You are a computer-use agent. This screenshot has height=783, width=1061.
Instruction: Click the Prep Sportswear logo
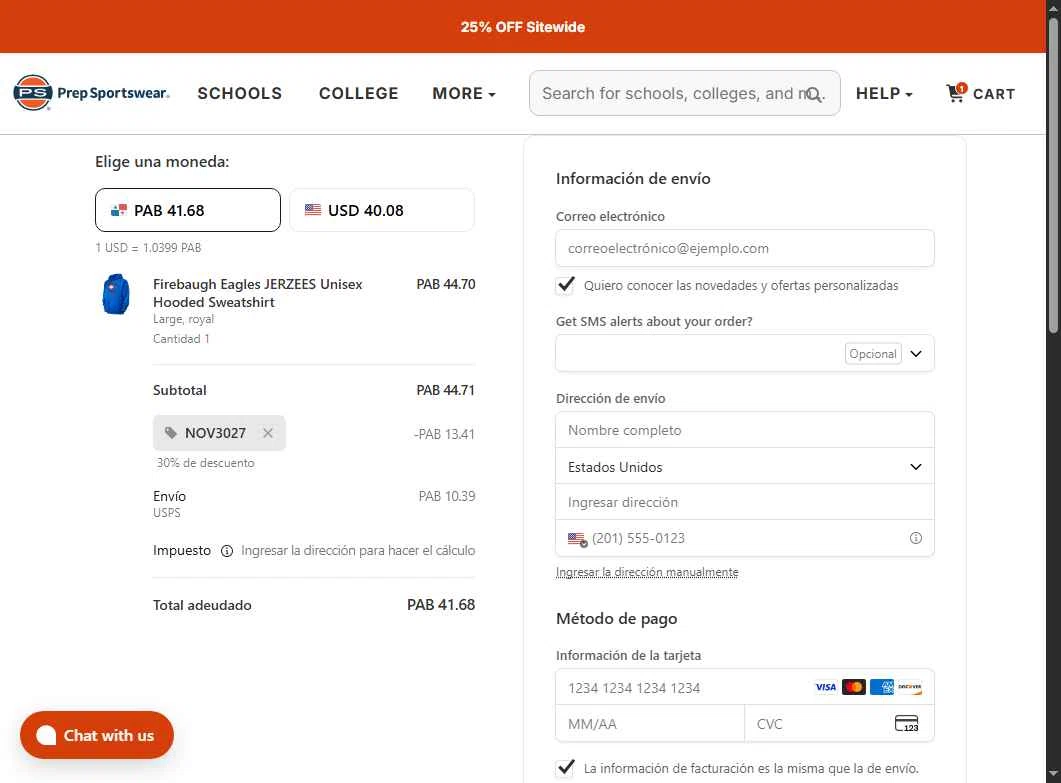click(x=91, y=93)
